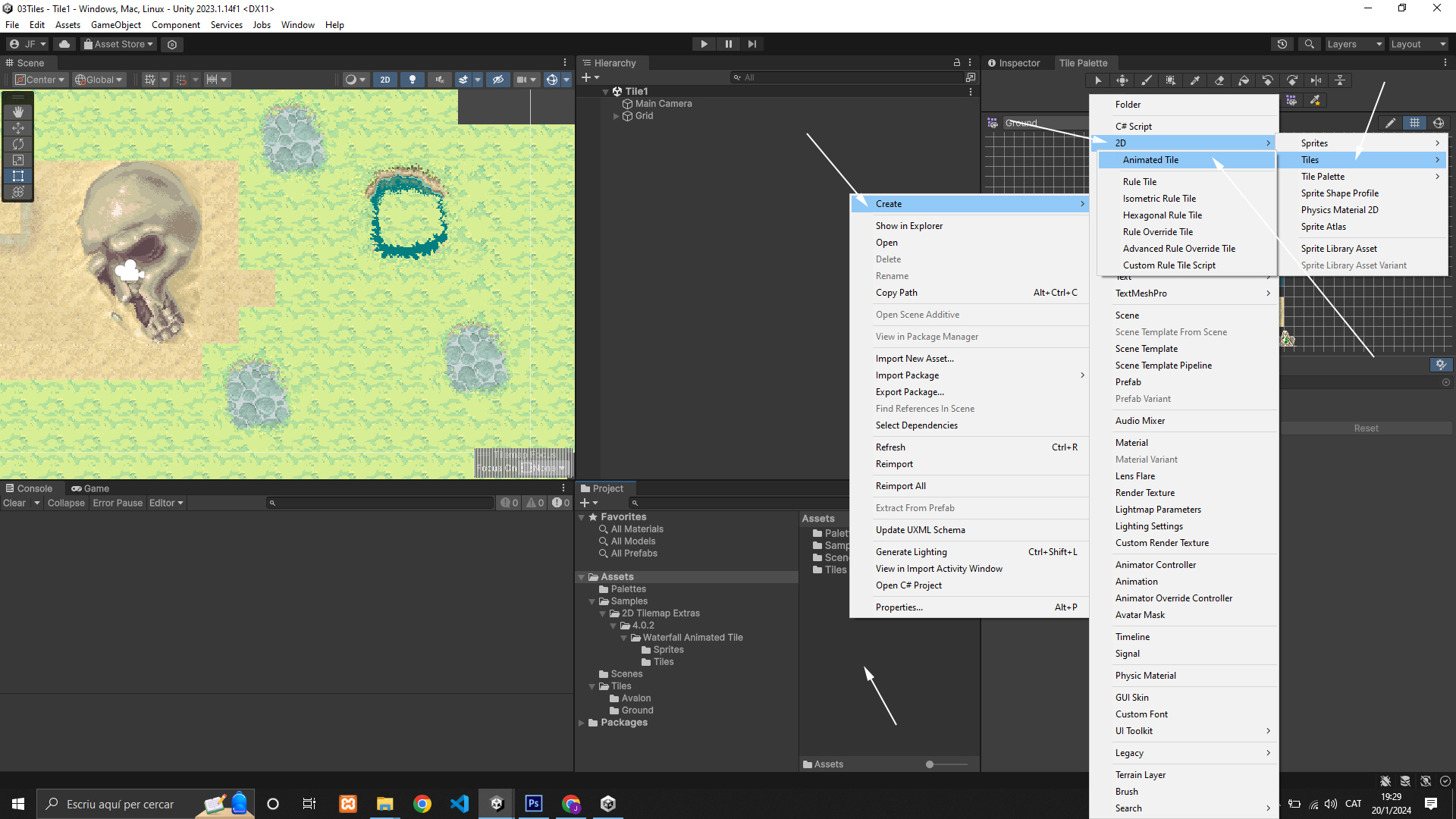Viewport: 1456px width, 819px height.
Task: Choose Animated Tile from the Tiles submenu
Action: [x=1150, y=160]
